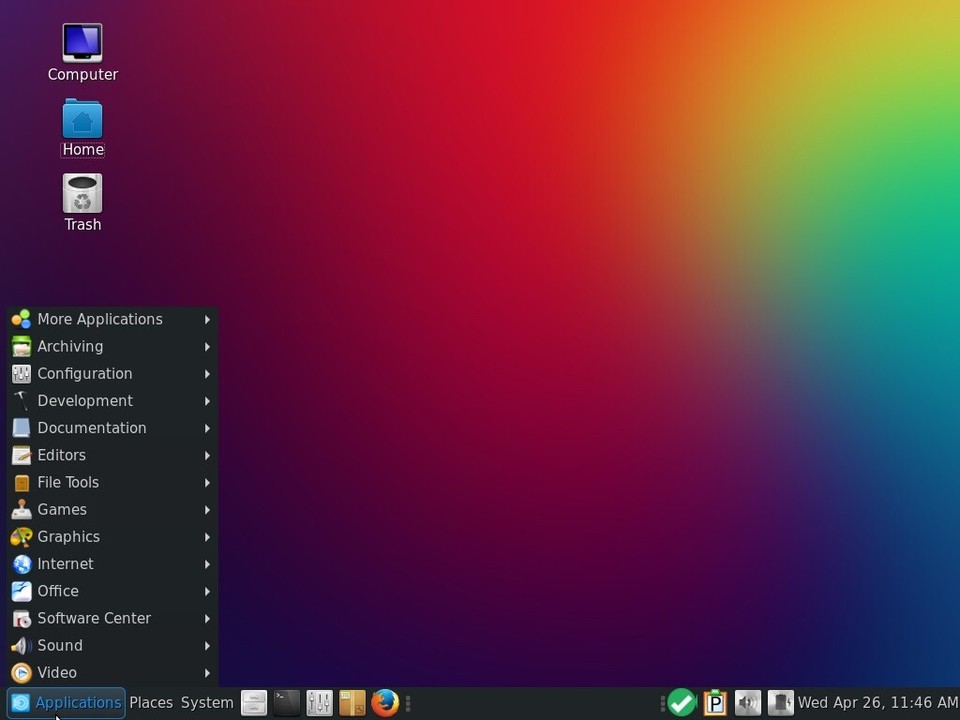Image resolution: width=960 pixels, height=720 pixels.
Task: Open the battery status tray icon
Action: point(780,702)
